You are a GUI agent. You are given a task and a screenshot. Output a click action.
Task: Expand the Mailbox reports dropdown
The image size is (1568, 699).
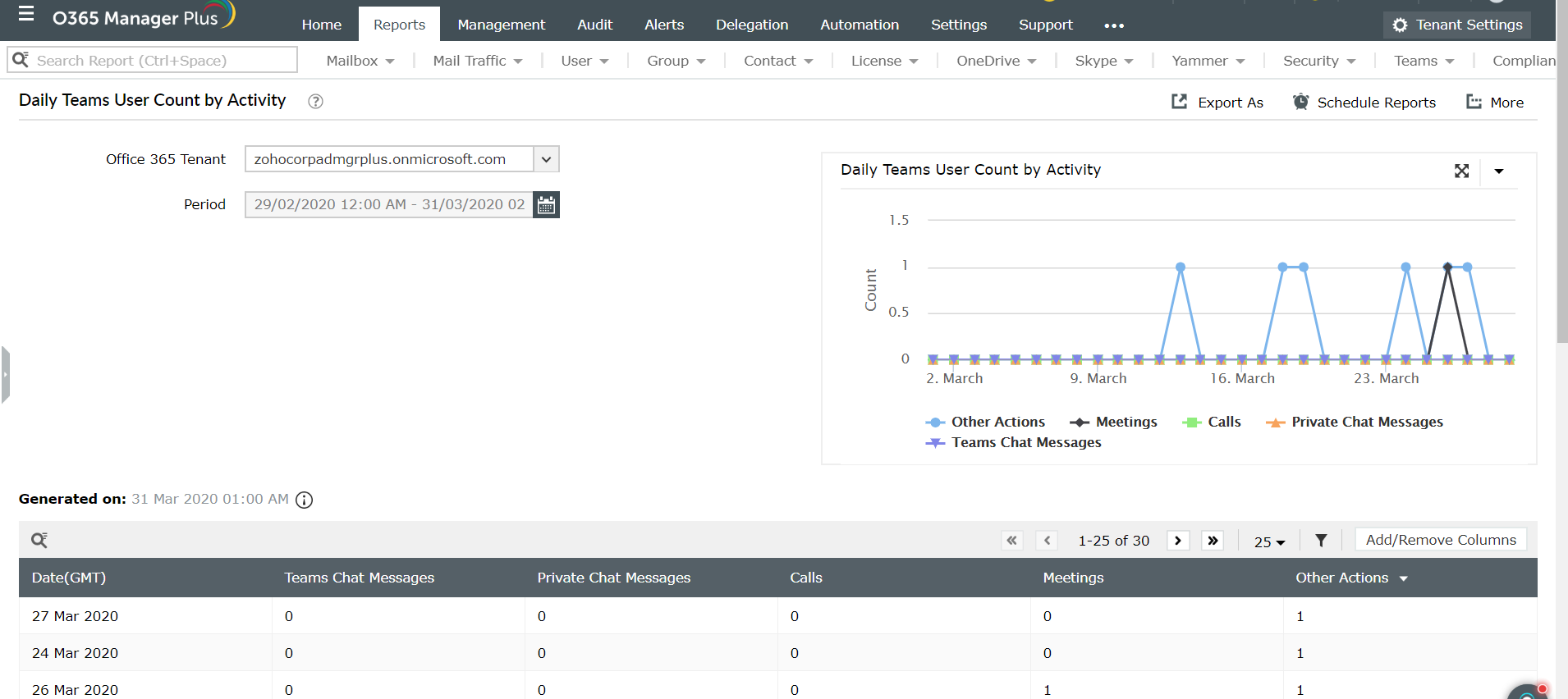tap(360, 61)
